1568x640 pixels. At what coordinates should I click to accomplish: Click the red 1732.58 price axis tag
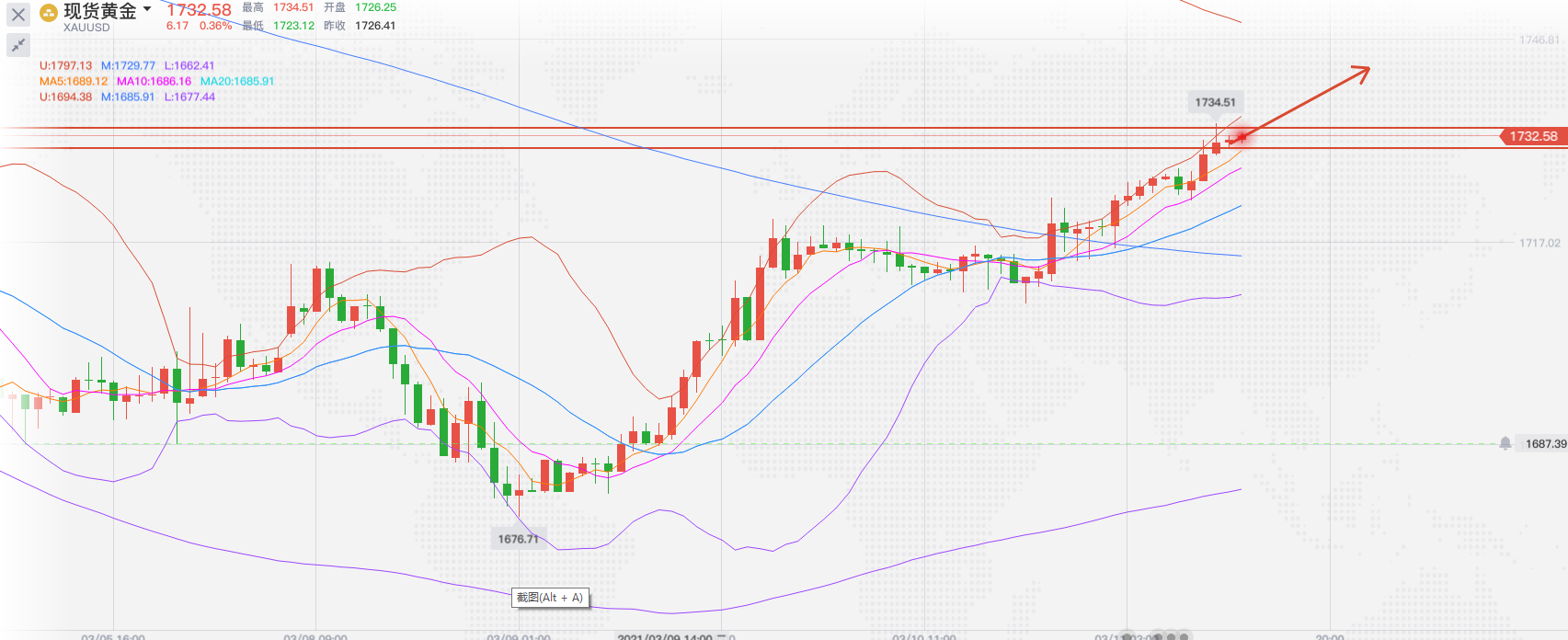[1532, 136]
